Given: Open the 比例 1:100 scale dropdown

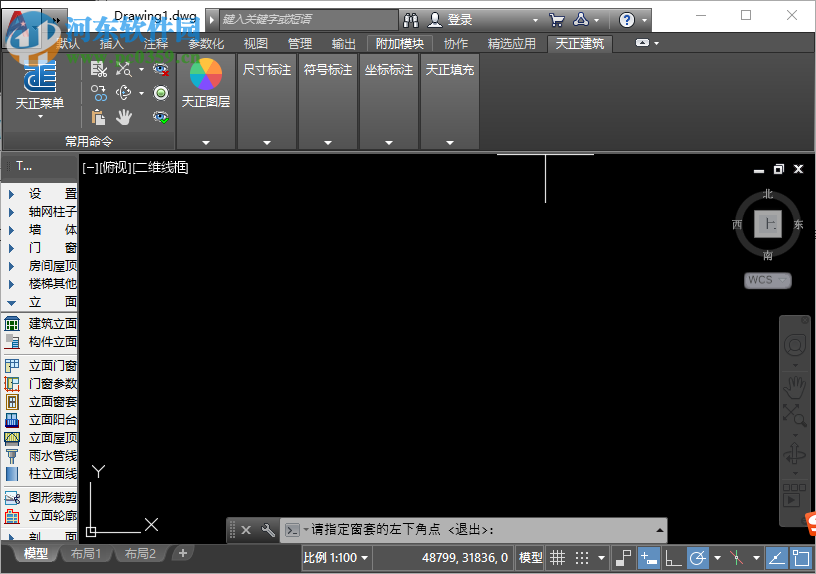Looking at the screenshot, I should (335, 558).
